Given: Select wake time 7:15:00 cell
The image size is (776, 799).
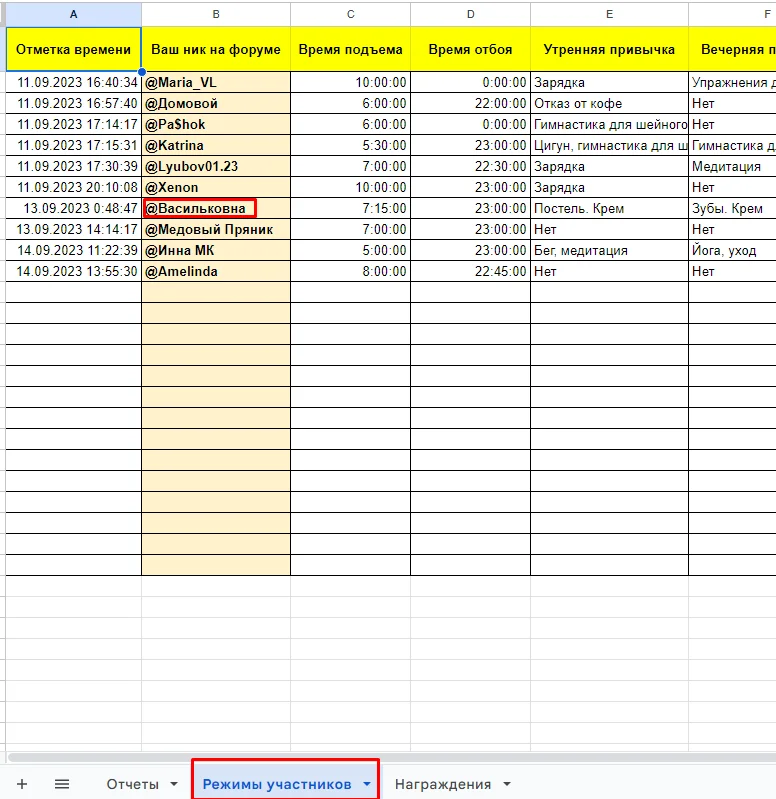Looking at the screenshot, I should tap(351, 208).
